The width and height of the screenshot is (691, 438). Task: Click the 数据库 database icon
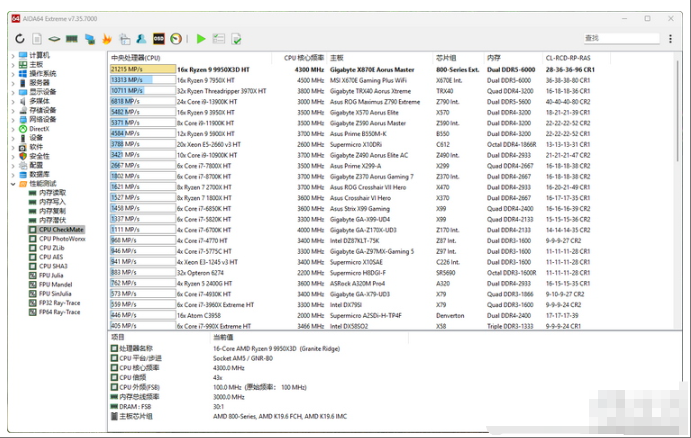tap(23, 174)
